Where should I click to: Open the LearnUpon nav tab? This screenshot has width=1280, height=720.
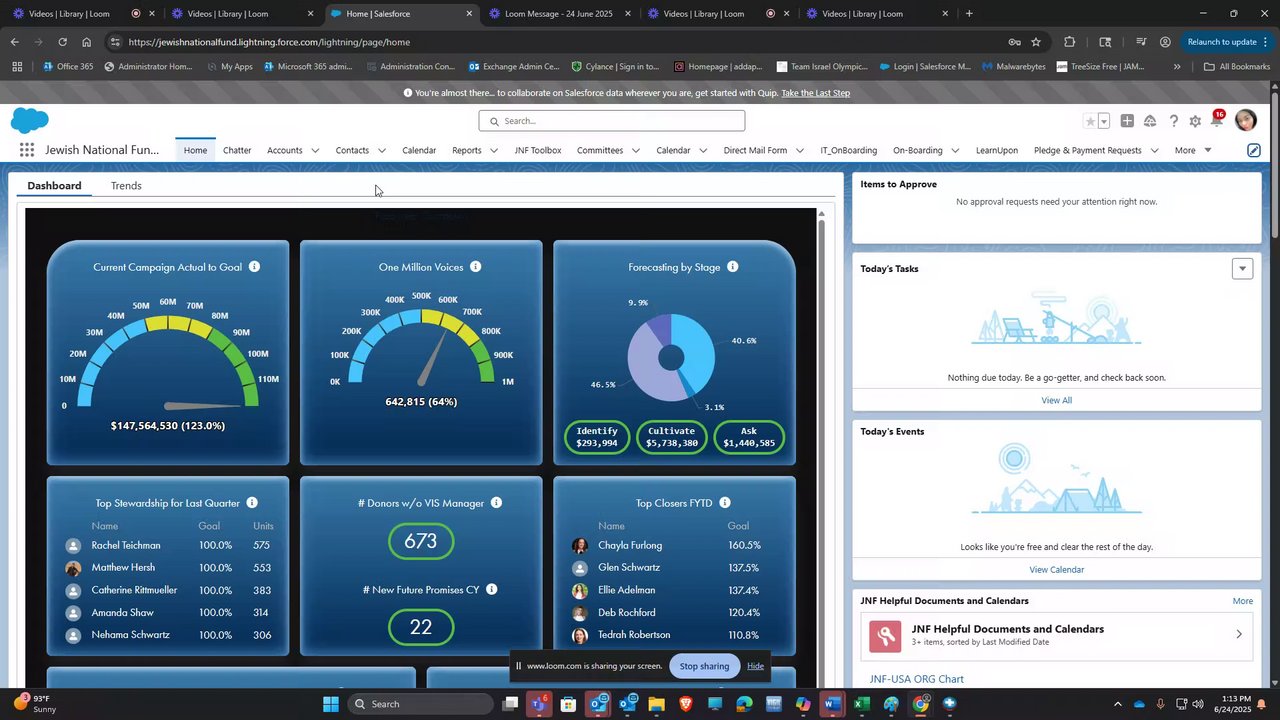[x=997, y=150]
